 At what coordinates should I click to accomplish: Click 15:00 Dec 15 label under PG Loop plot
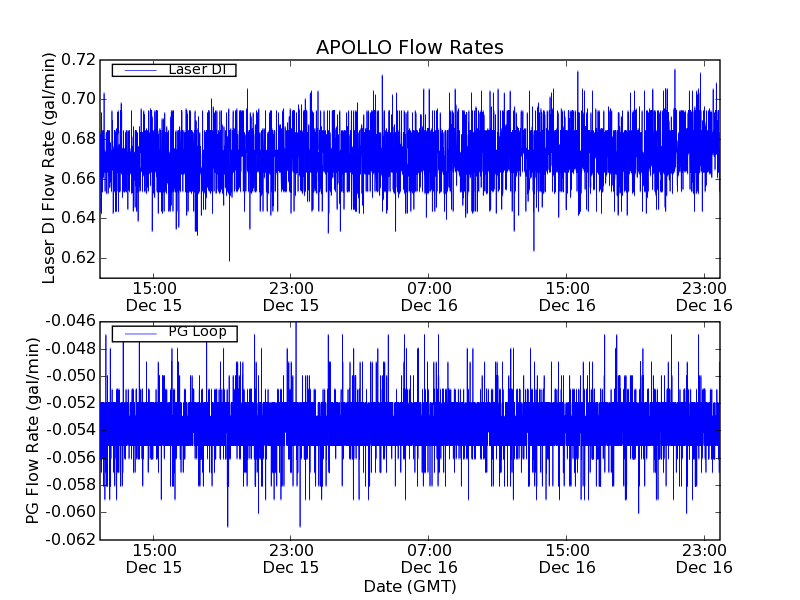(x=154, y=559)
